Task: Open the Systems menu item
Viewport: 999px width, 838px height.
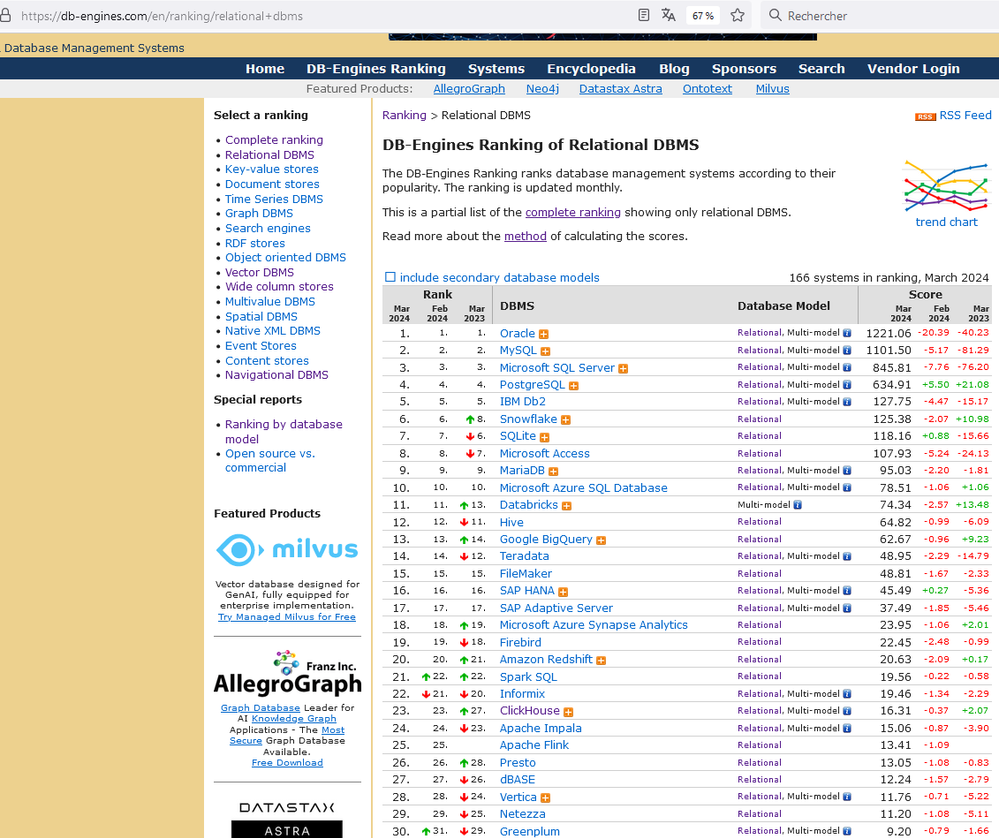Action: click(x=496, y=69)
